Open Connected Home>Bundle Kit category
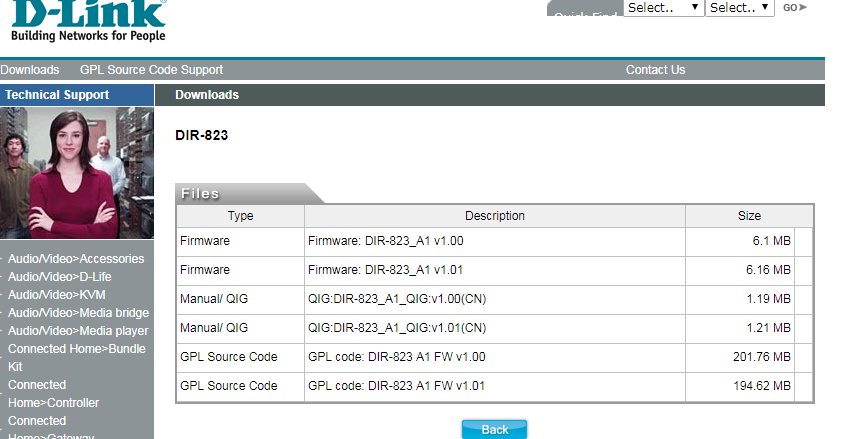 77,358
